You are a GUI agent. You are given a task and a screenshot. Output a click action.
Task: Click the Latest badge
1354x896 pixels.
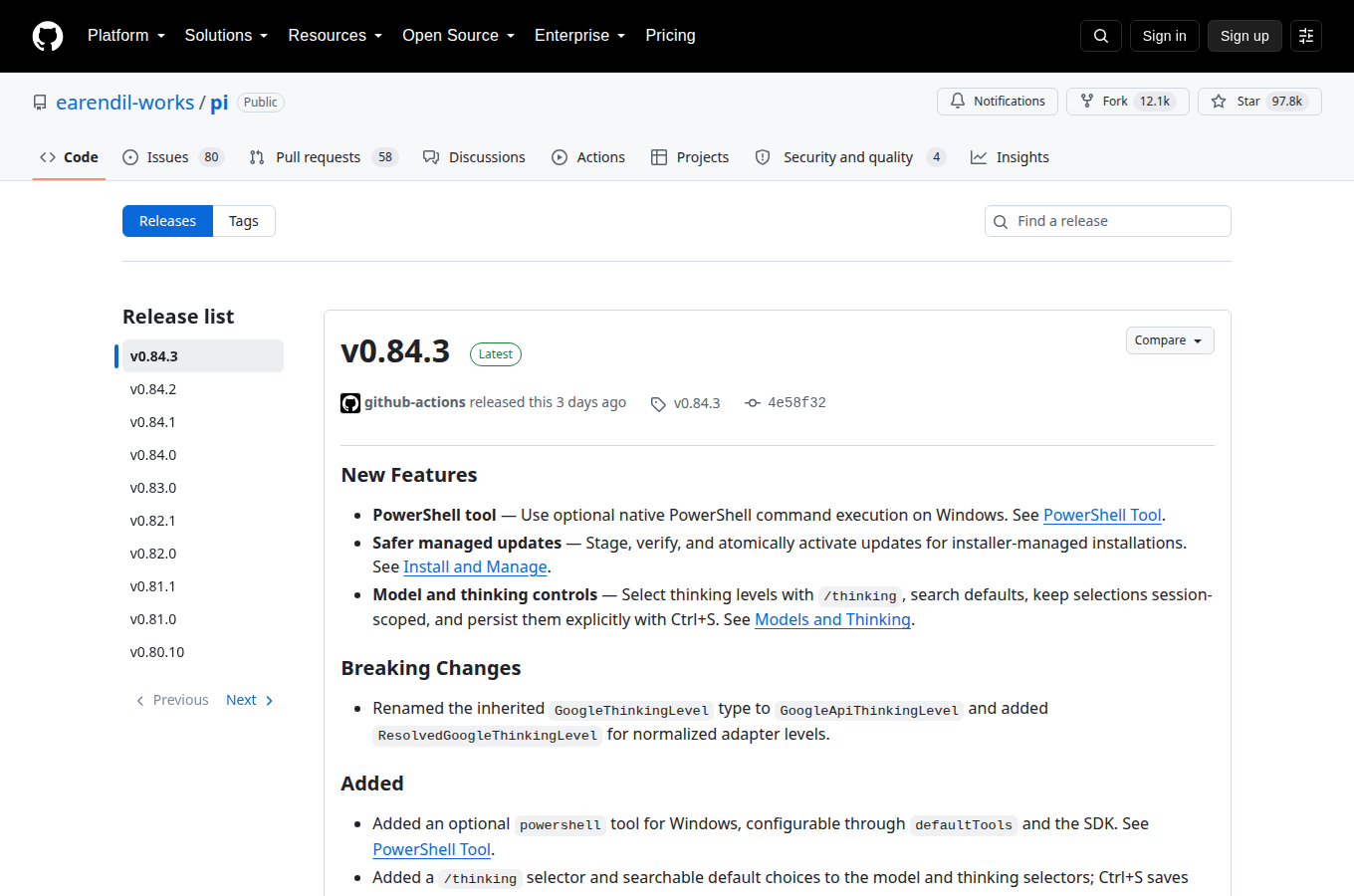click(496, 354)
